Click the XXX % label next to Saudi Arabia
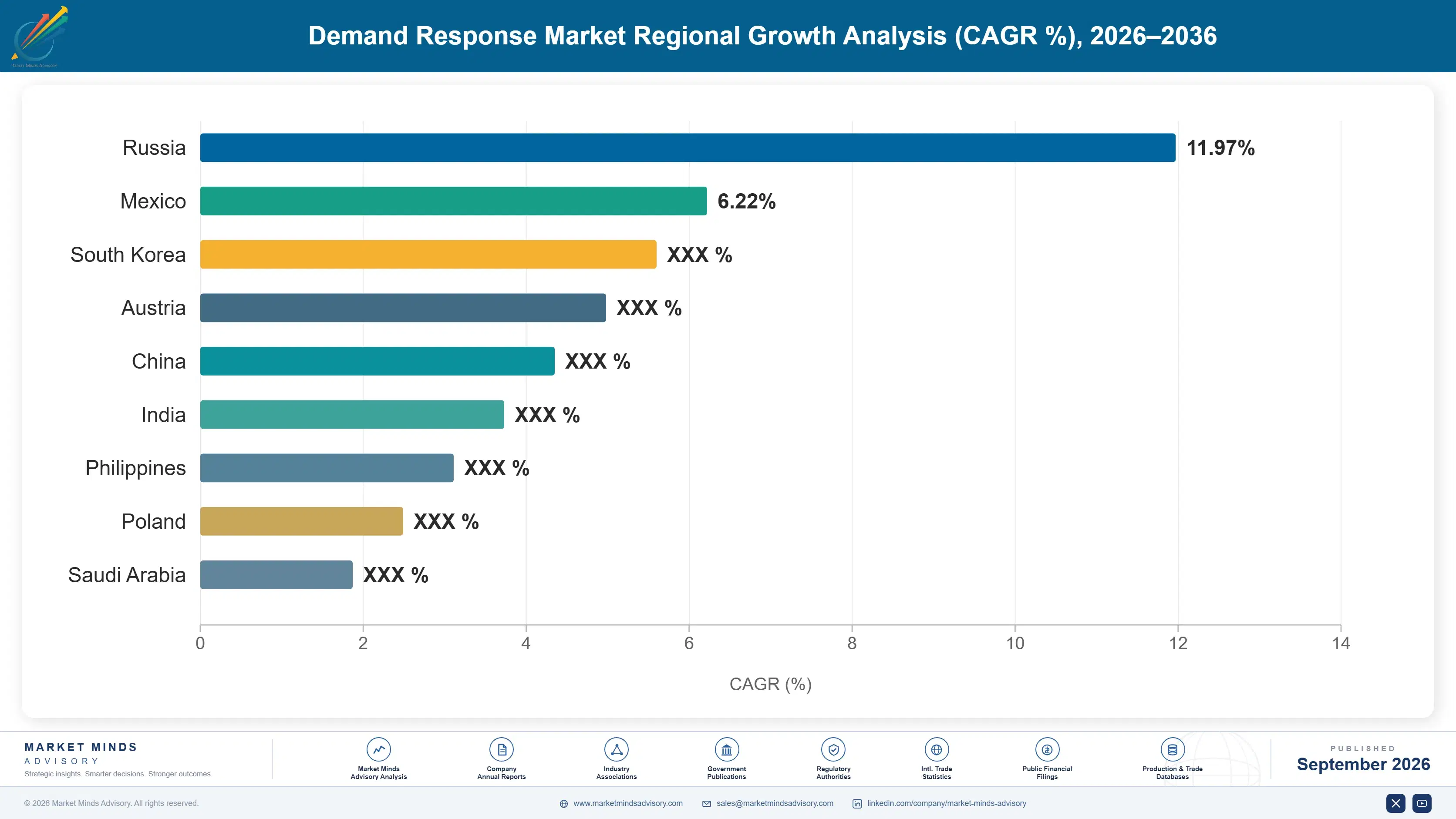The height and width of the screenshot is (819, 1456). tap(396, 575)
